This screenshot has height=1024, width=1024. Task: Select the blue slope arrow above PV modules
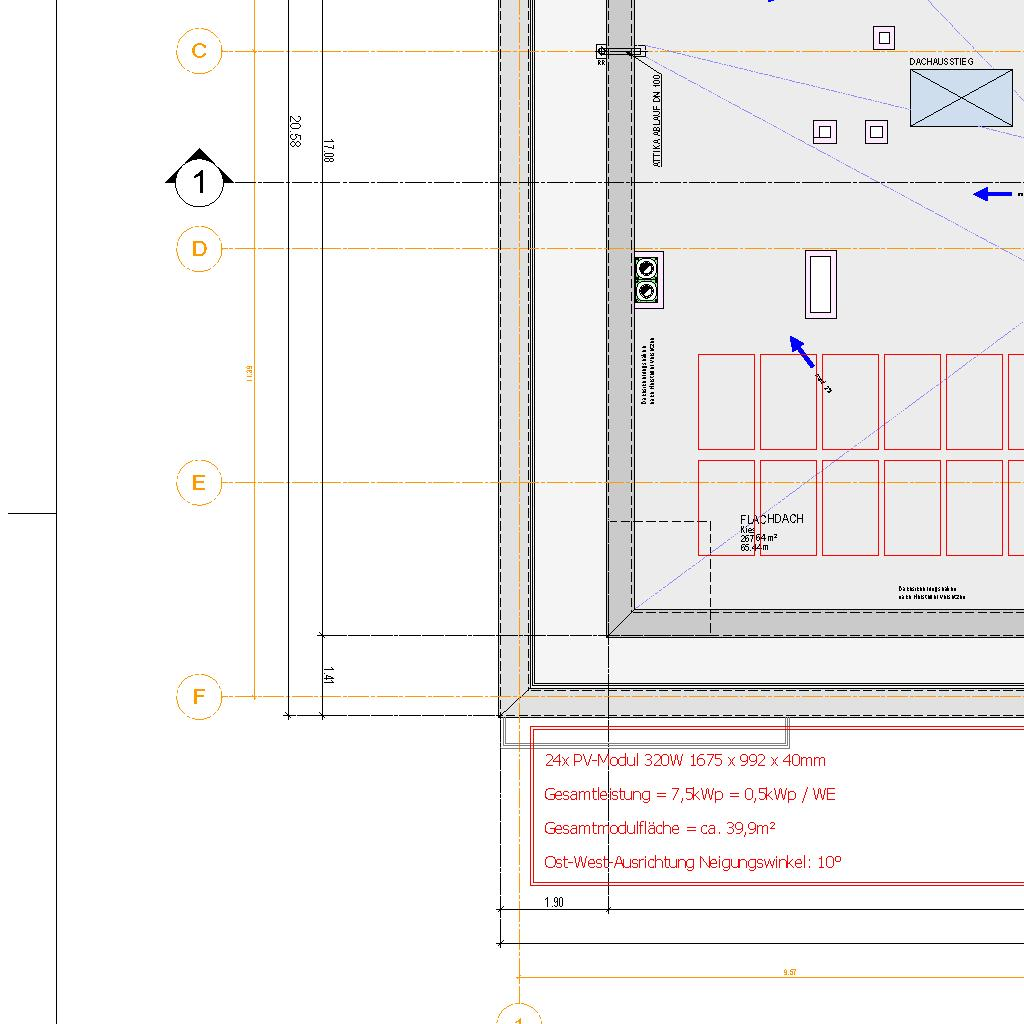[803, 352]
